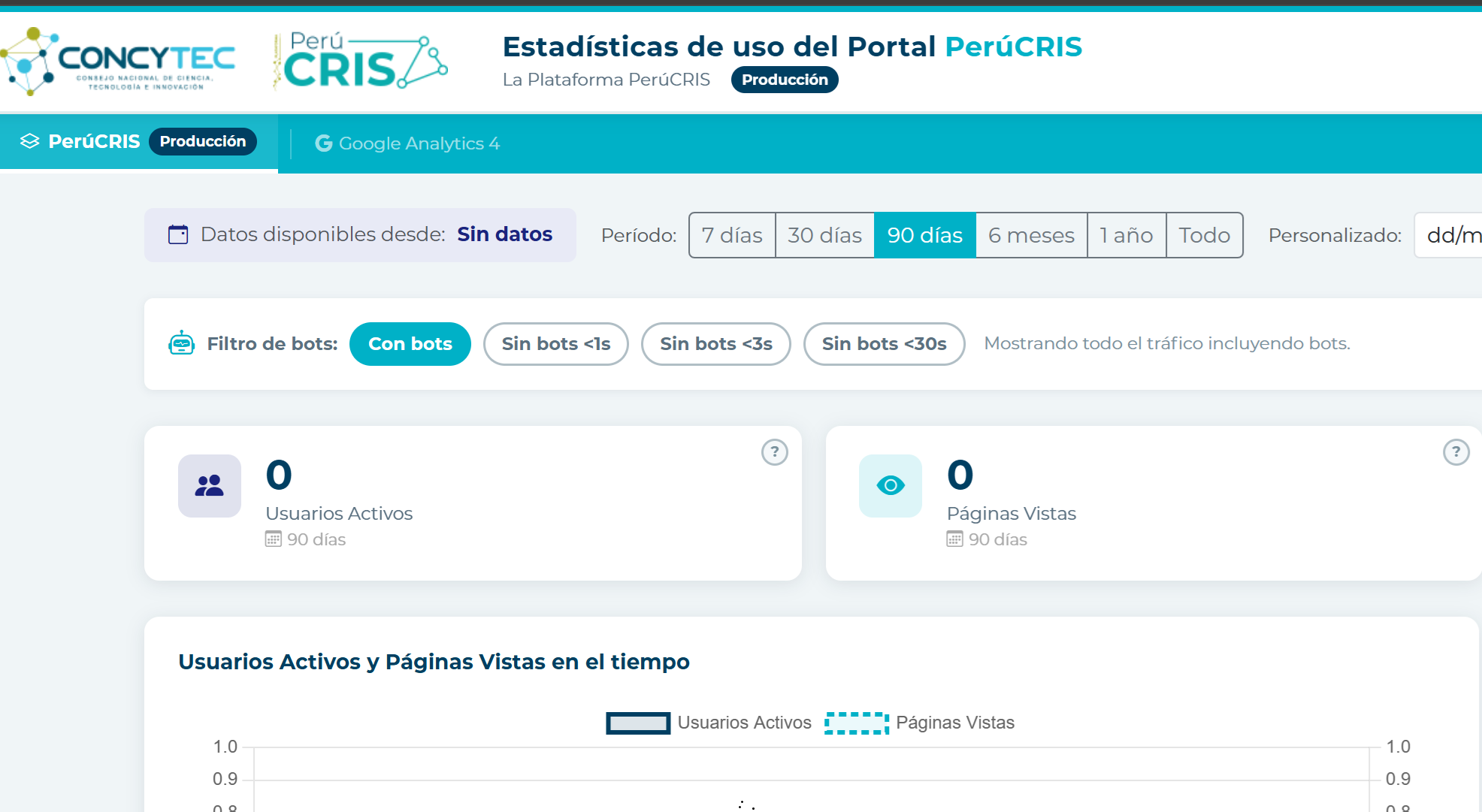Click the small calendar icon under Usuarios Activos
1482x812 pixels.
(273, 539)
